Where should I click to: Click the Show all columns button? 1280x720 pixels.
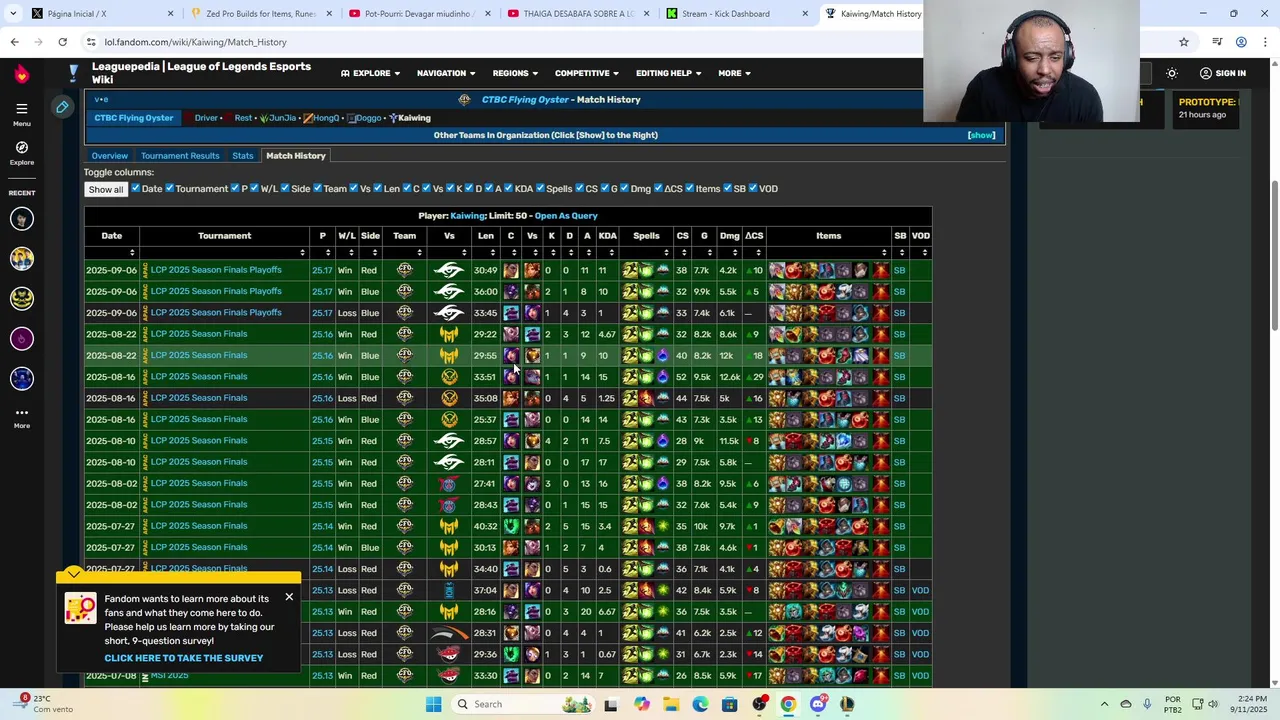pyautogui.click(x=105, y=189)
